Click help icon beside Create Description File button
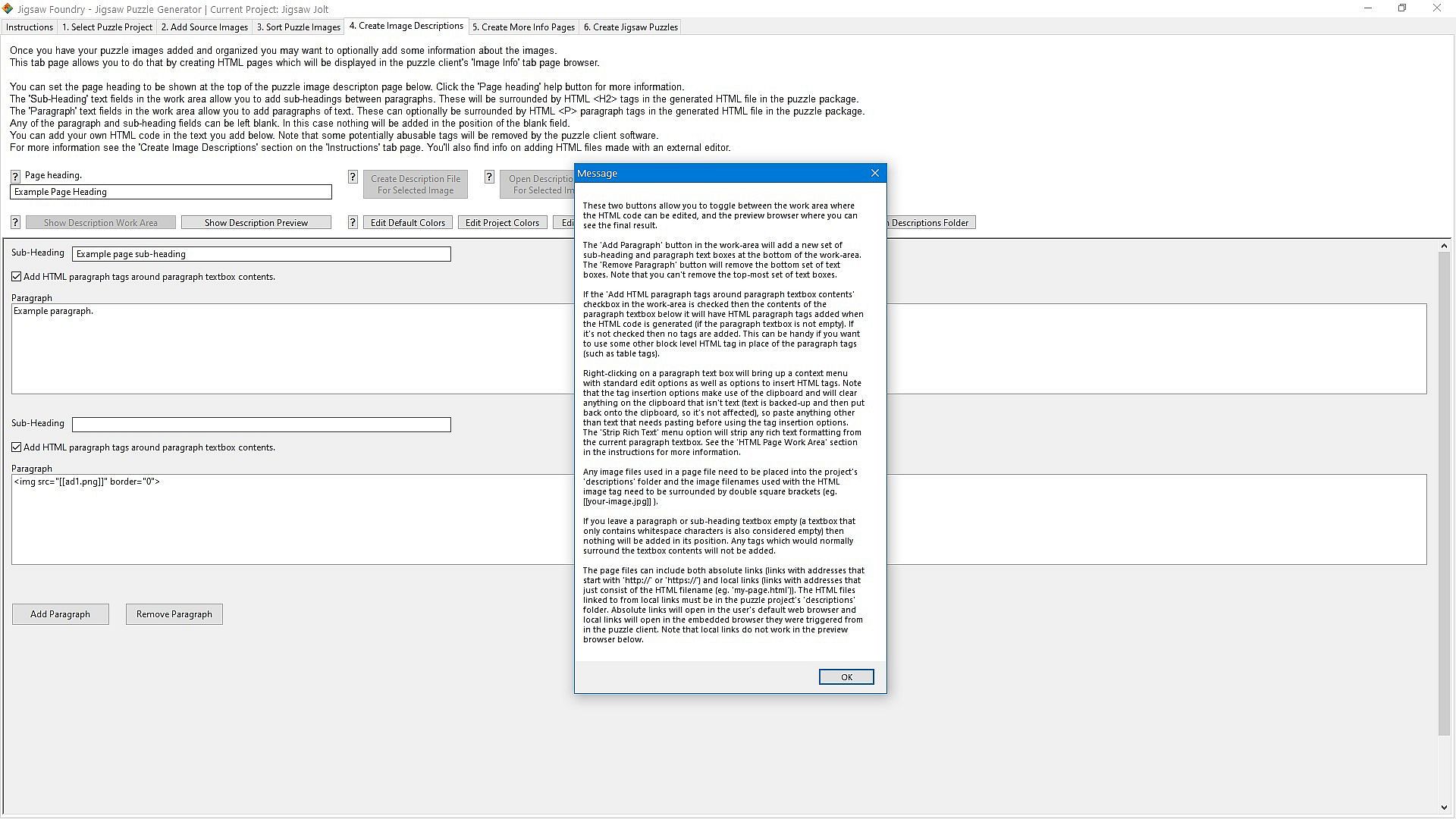Viewport: 1456px width, 819px height. (x=353, y=177)
